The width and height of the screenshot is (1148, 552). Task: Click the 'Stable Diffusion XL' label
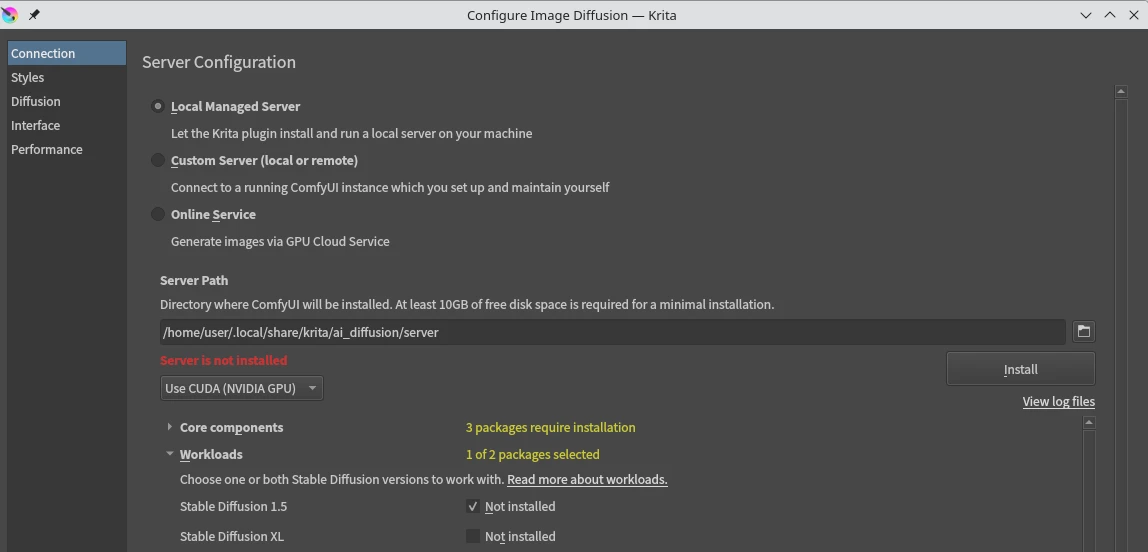pyautogui.click(x=232, y=537)
